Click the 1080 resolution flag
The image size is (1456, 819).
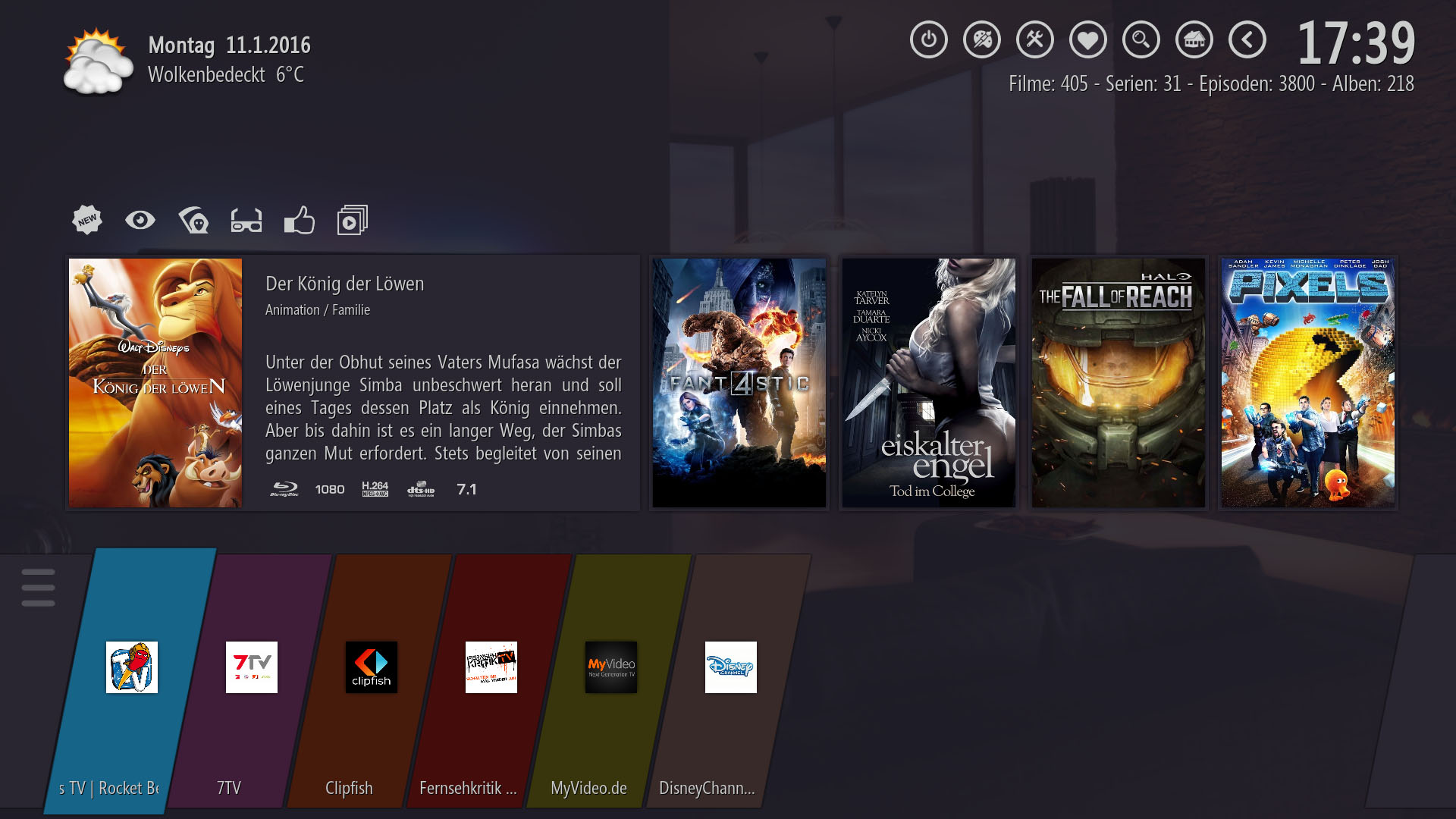[x=330, y=489]
